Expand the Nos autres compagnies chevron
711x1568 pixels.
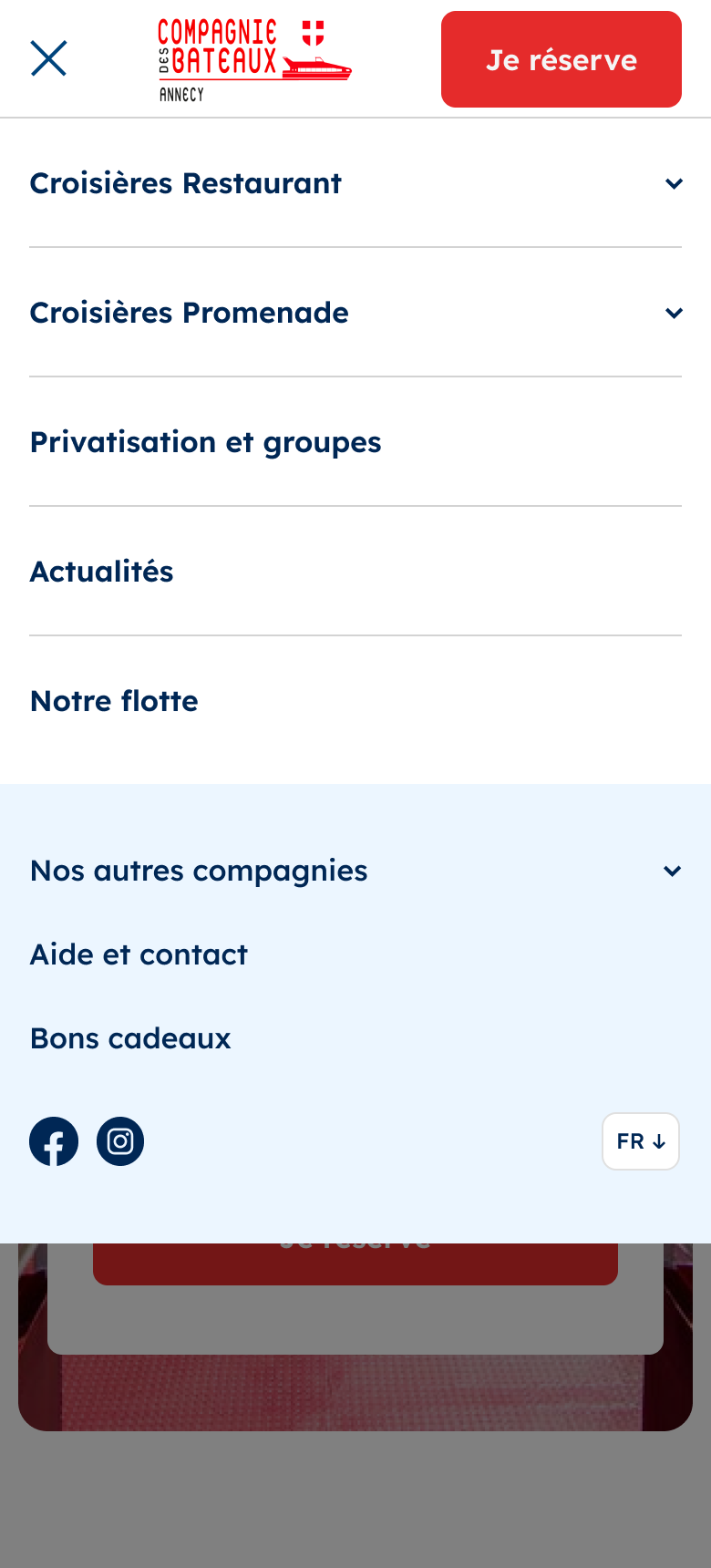pyautogui.click(x=673, y=871)
